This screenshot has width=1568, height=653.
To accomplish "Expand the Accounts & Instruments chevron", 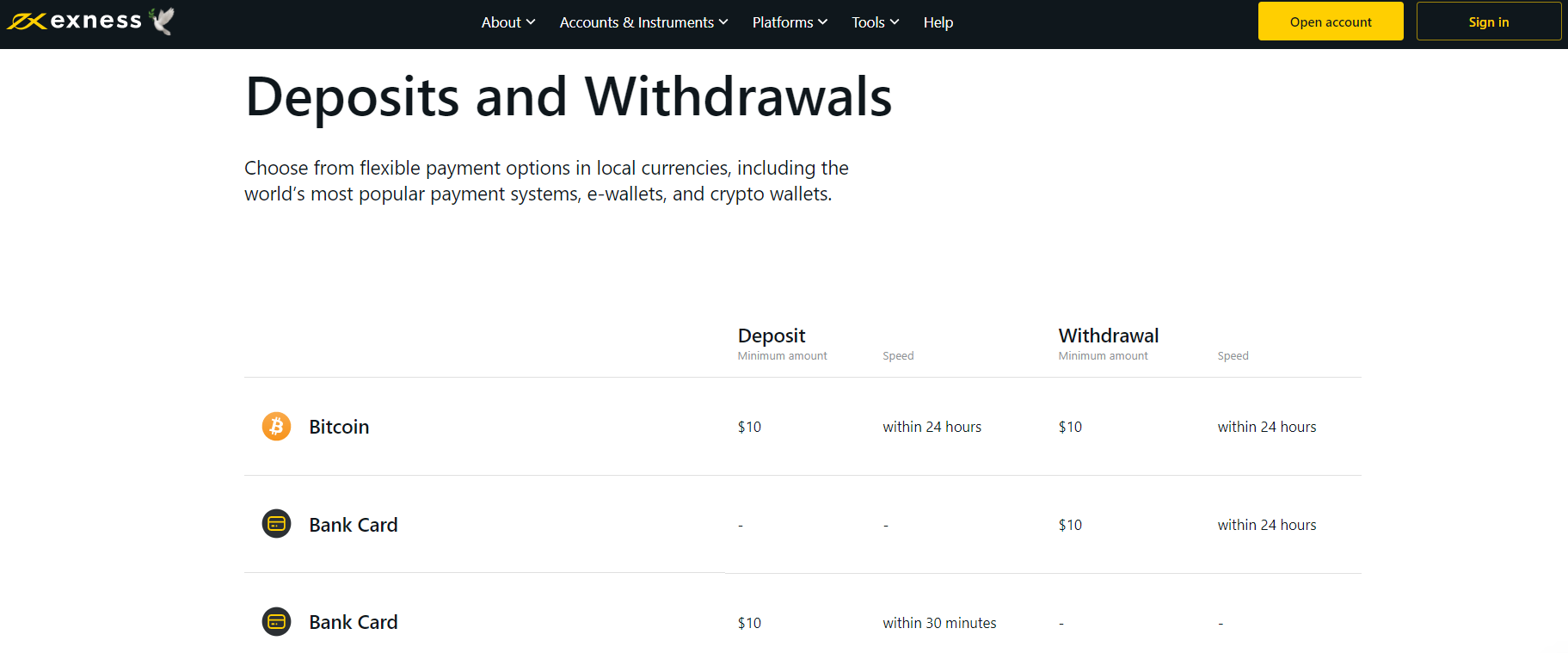I will pos(723,22).
